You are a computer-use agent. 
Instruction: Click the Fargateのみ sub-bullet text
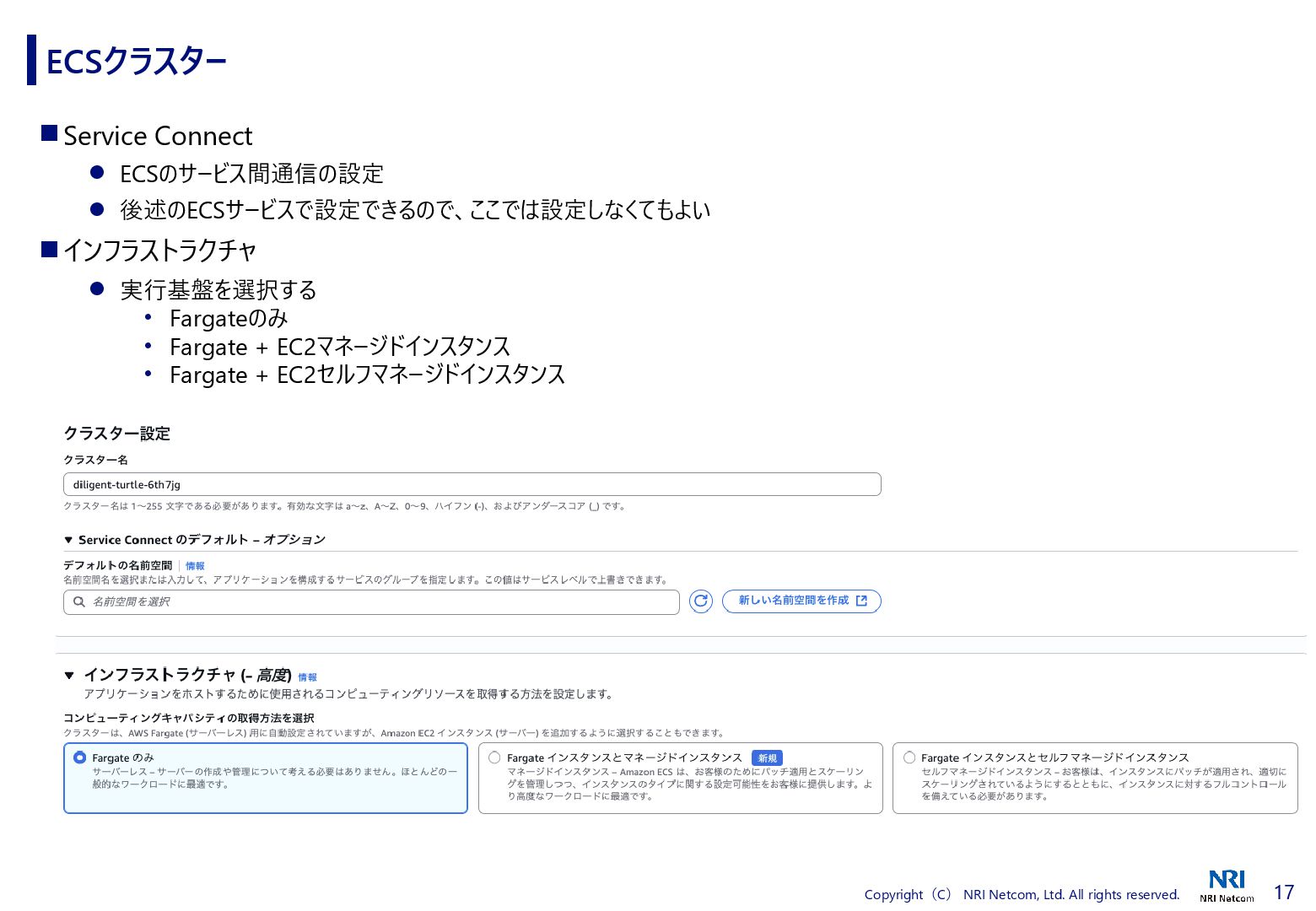tap(229, 319)
